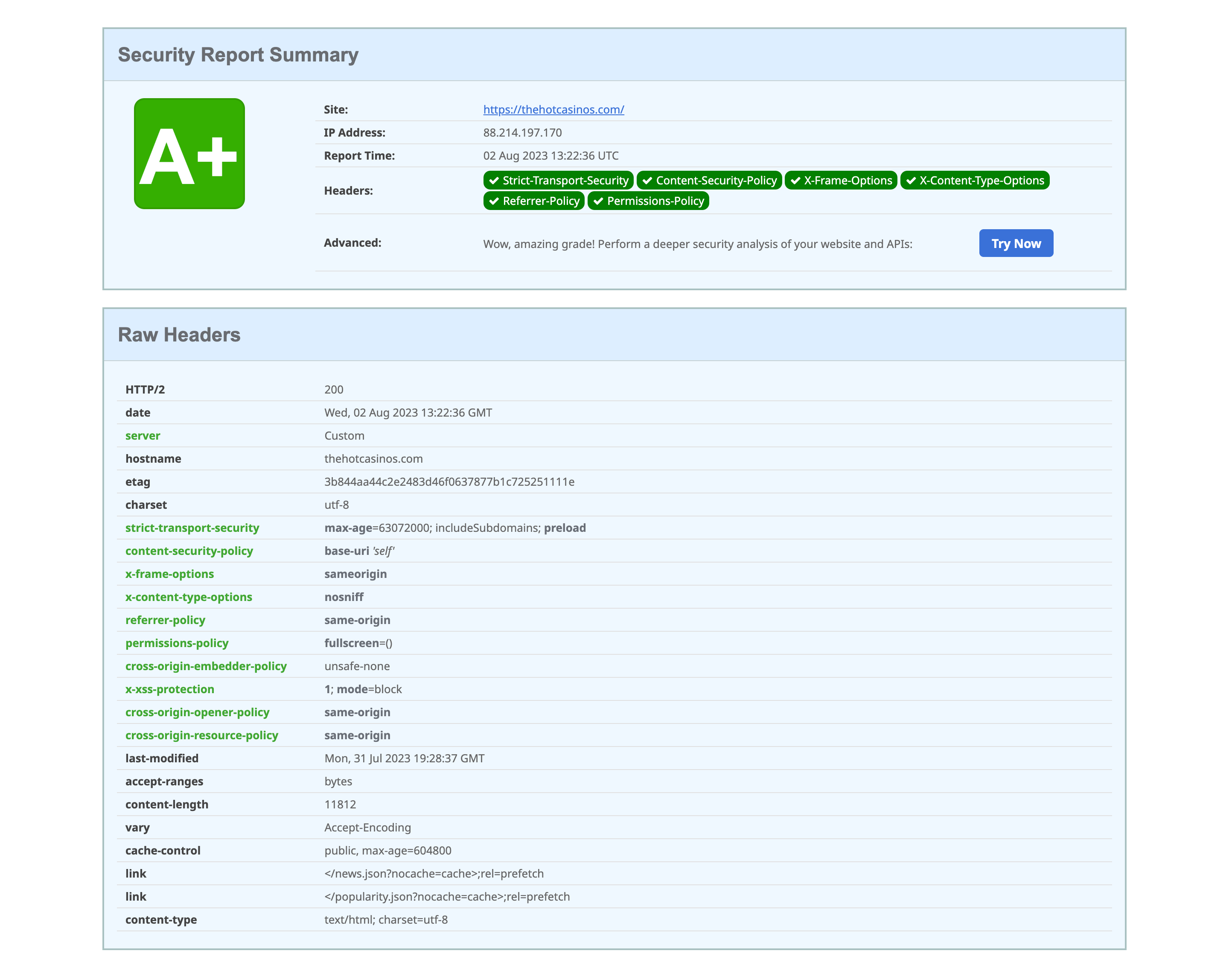Click the vary value Accept-Encoding
Screen dimensions: 1229x980
tap(368, 827)
